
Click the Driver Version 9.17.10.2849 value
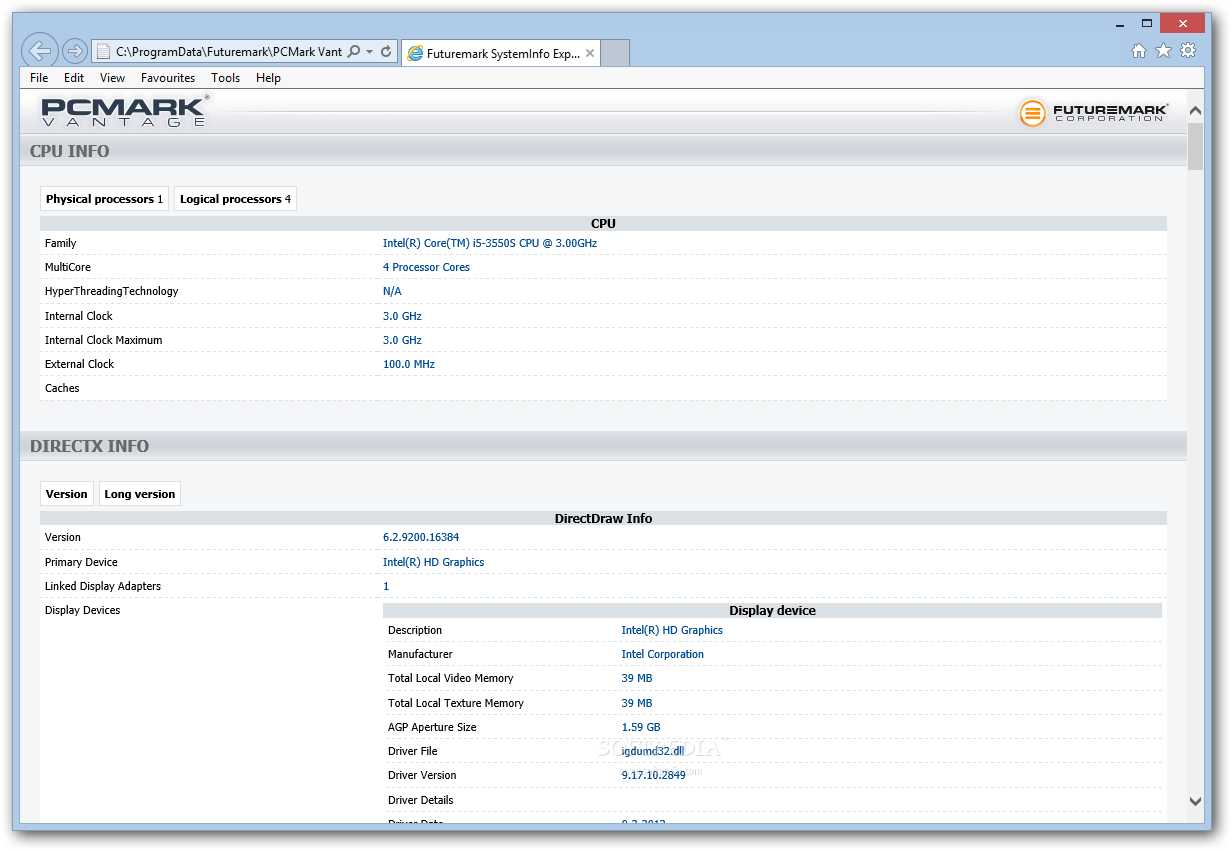pos(653,775)
